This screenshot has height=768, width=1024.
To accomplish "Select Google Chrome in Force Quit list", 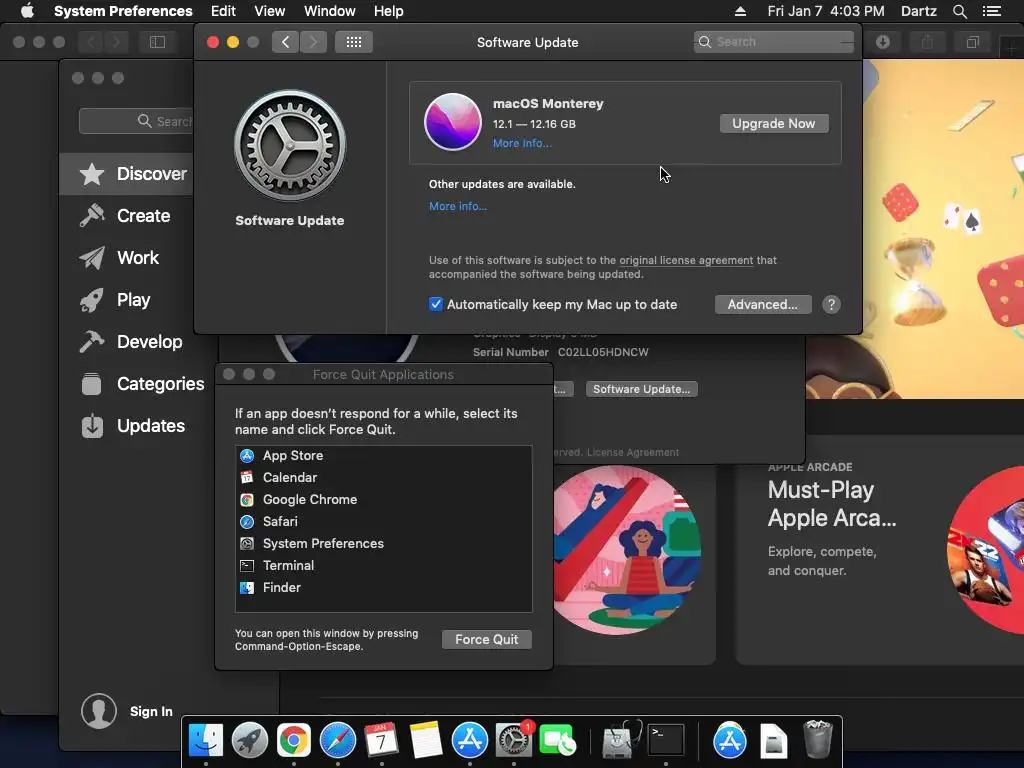I will click(383, 500).
